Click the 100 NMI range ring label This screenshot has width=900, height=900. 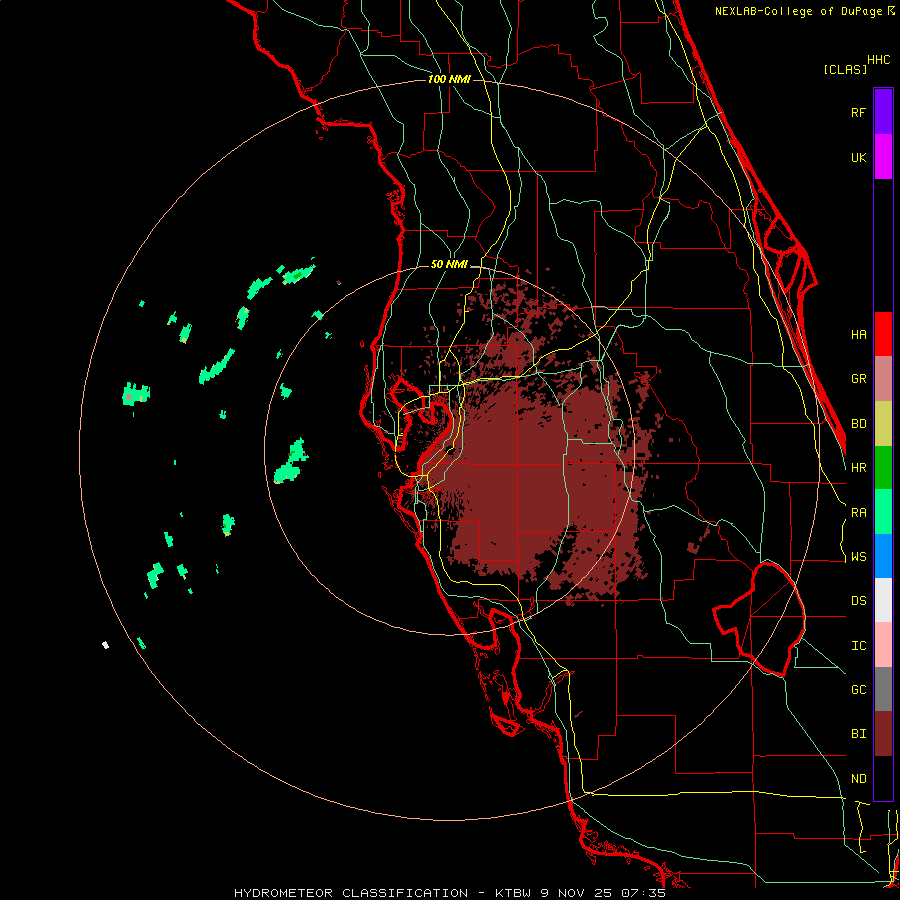point(449,79)
